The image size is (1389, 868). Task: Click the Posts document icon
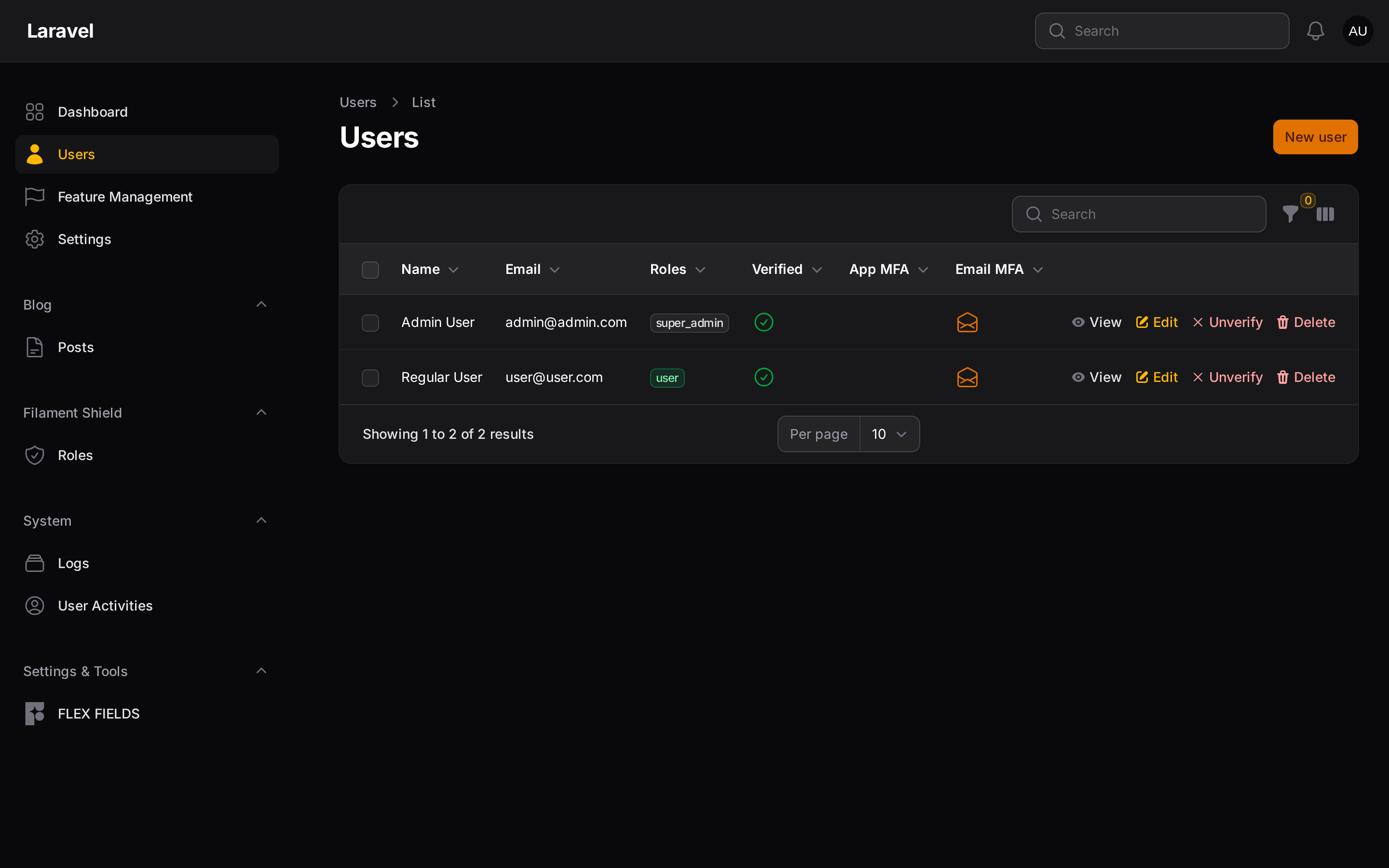[x=34, y=347]
